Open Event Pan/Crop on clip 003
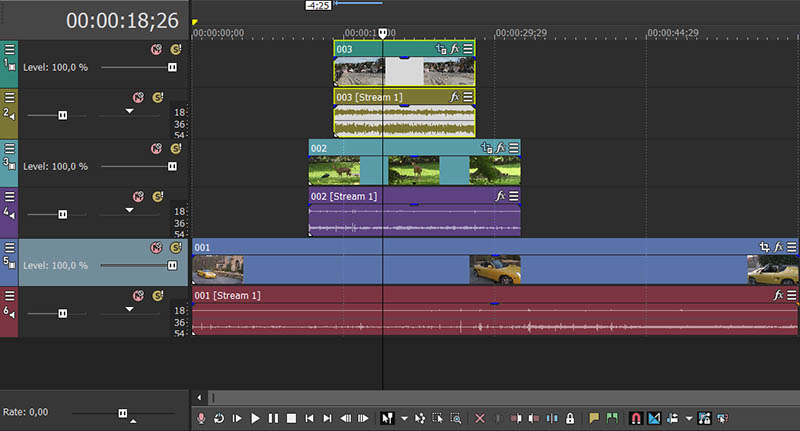Viewport: 800px width, 431px height. tap(441, 49)
